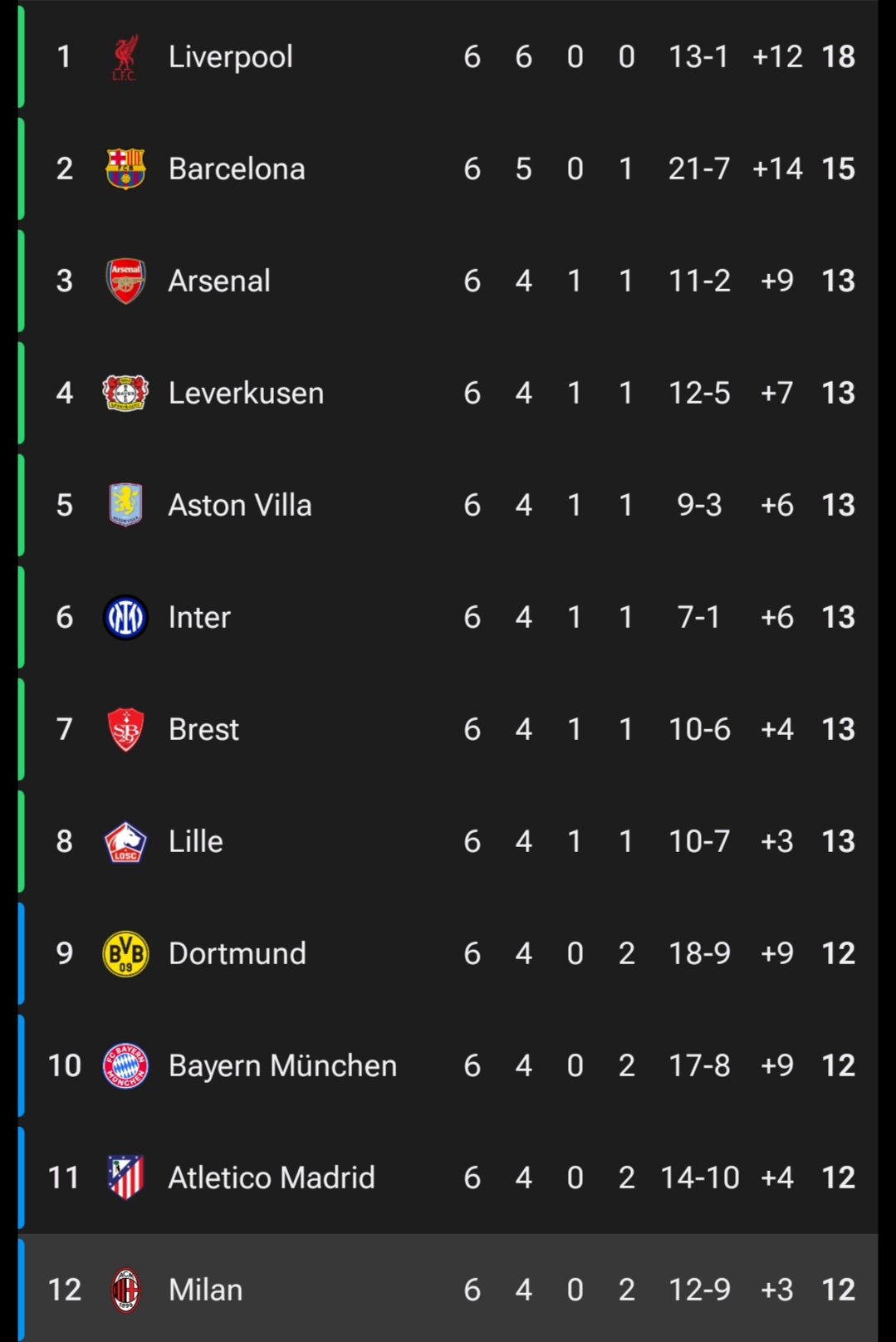Open the Atletico Madrid team name
896x1342 pixels.
[272, 1178]
